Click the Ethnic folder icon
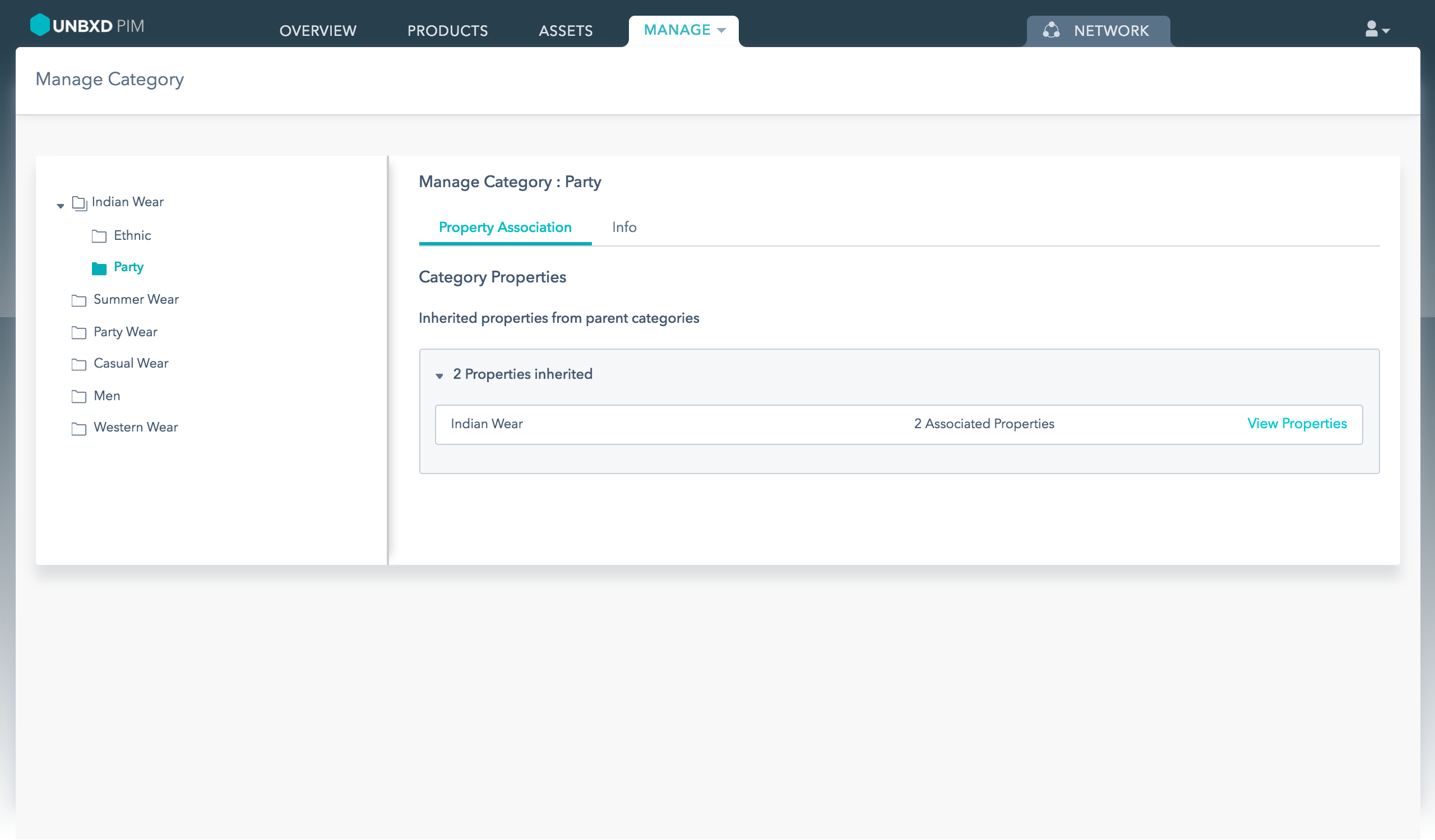The height and width of the screenshot is (840, 1435). pyautogui.click(x=99, y=236)
